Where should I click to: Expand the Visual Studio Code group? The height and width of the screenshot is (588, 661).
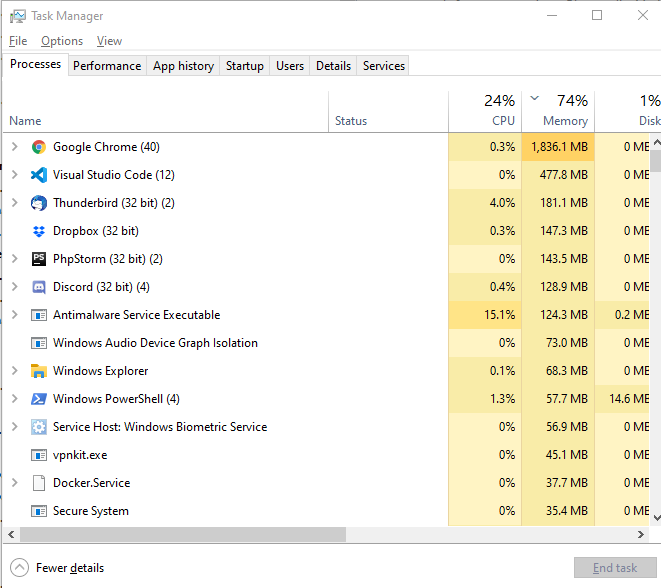15,175
